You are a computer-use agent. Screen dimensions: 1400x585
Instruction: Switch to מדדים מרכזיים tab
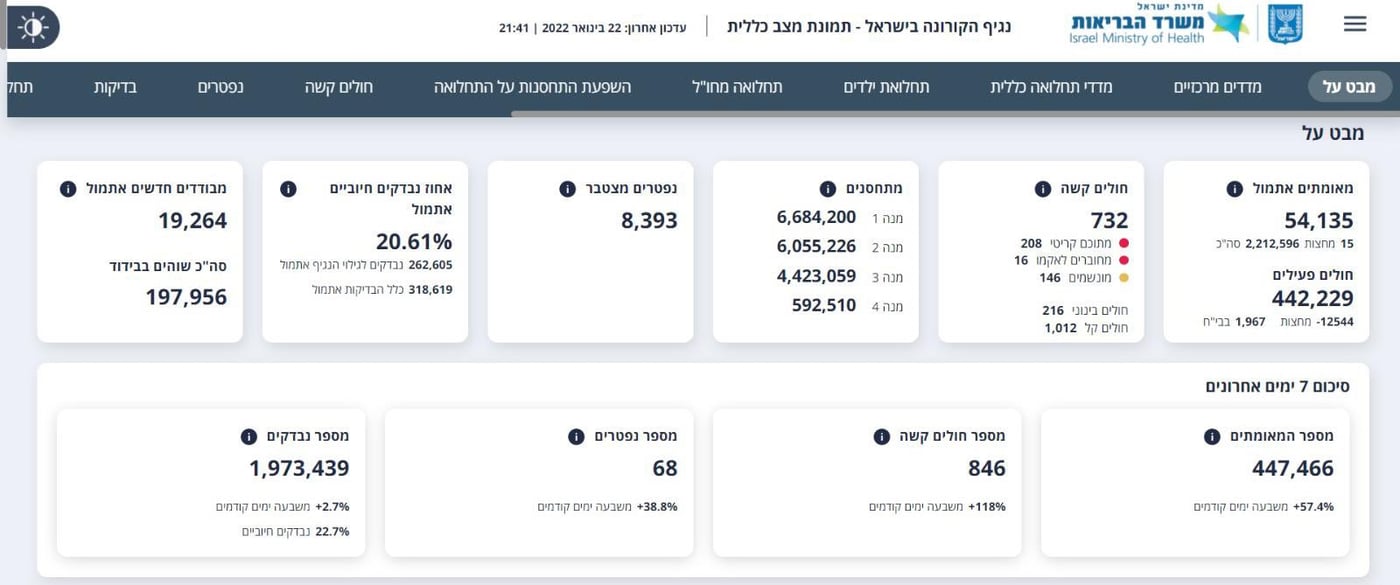coord(1217,87)
